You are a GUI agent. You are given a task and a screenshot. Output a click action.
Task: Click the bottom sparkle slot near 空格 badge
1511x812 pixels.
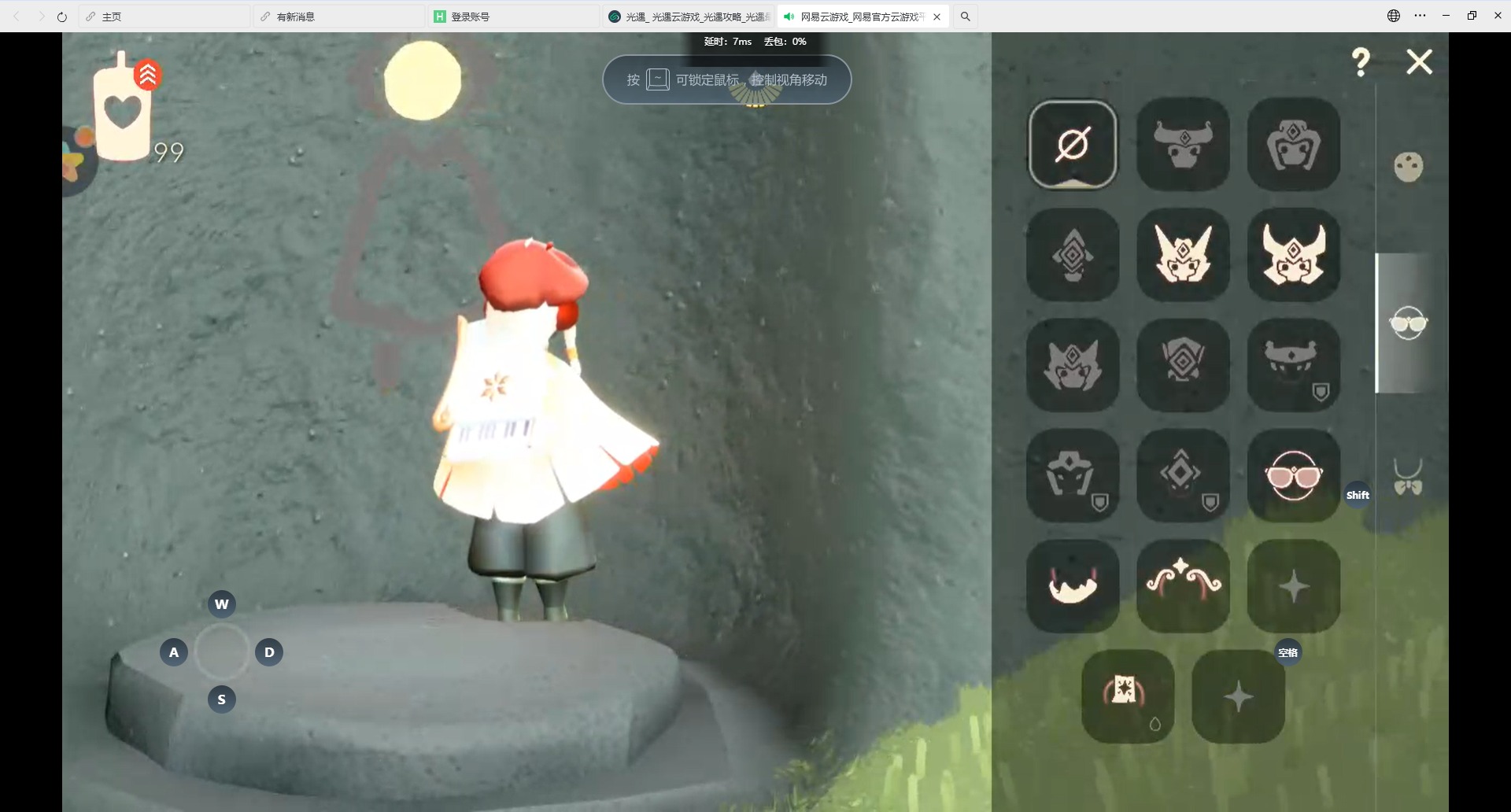tap(1239, 696)
